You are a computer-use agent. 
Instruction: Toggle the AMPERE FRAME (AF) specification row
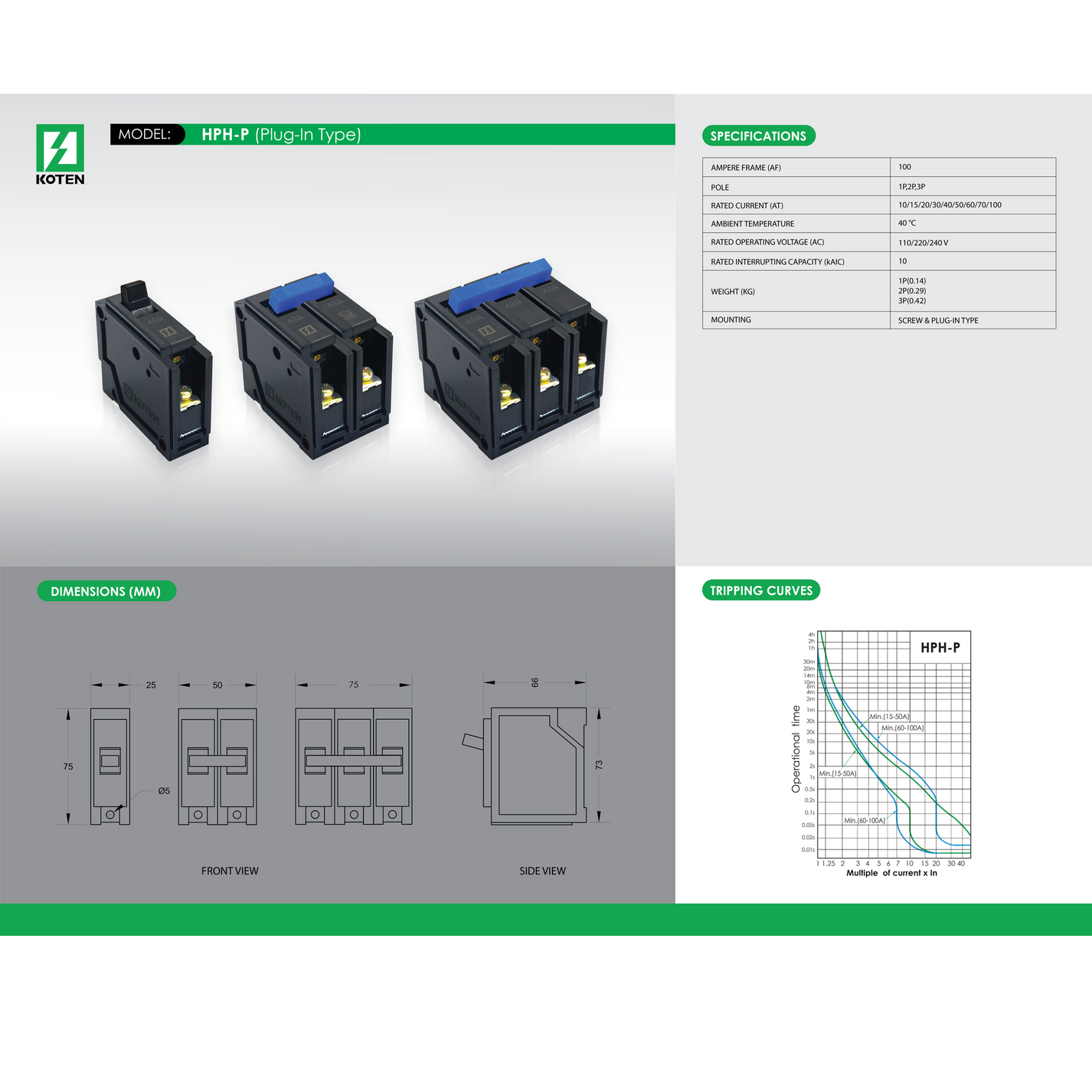[877, 166]
